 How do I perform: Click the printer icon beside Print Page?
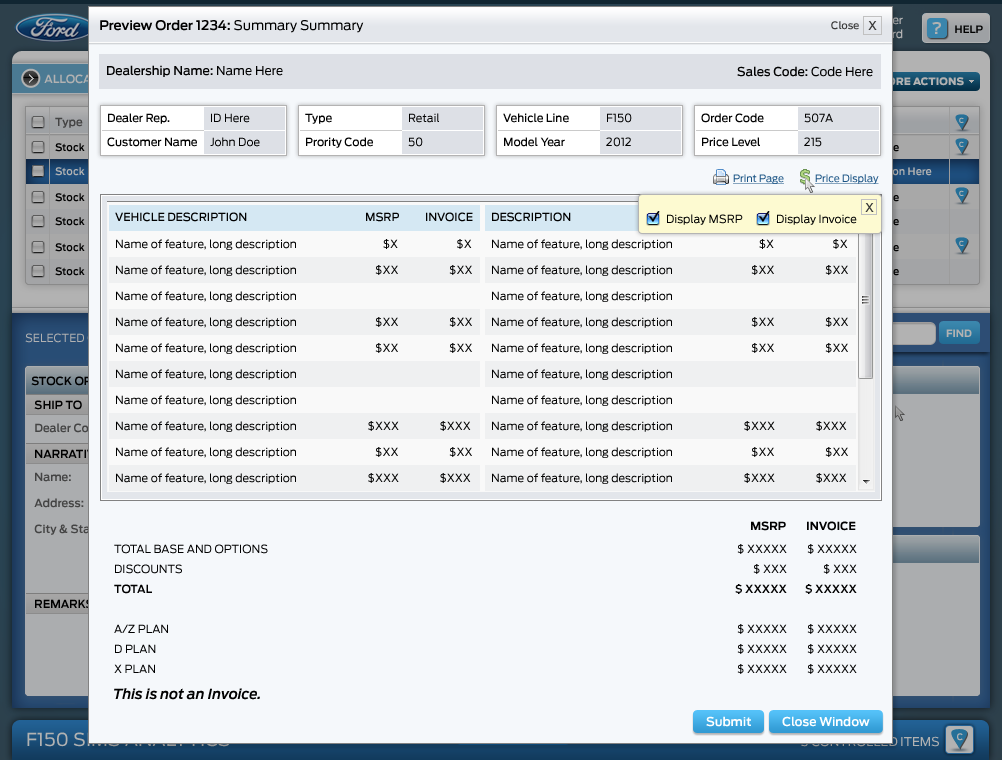point(720,178)
